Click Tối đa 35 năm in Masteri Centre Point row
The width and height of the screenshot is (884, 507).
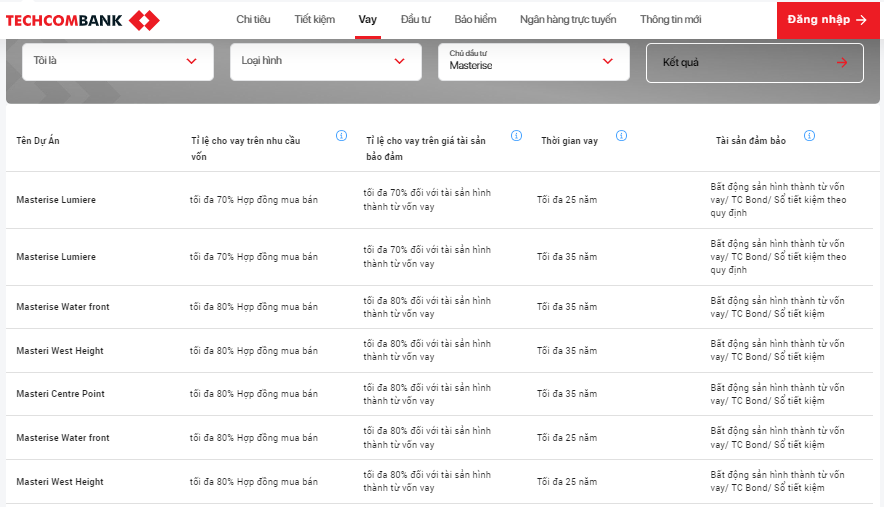click(567, 394)
